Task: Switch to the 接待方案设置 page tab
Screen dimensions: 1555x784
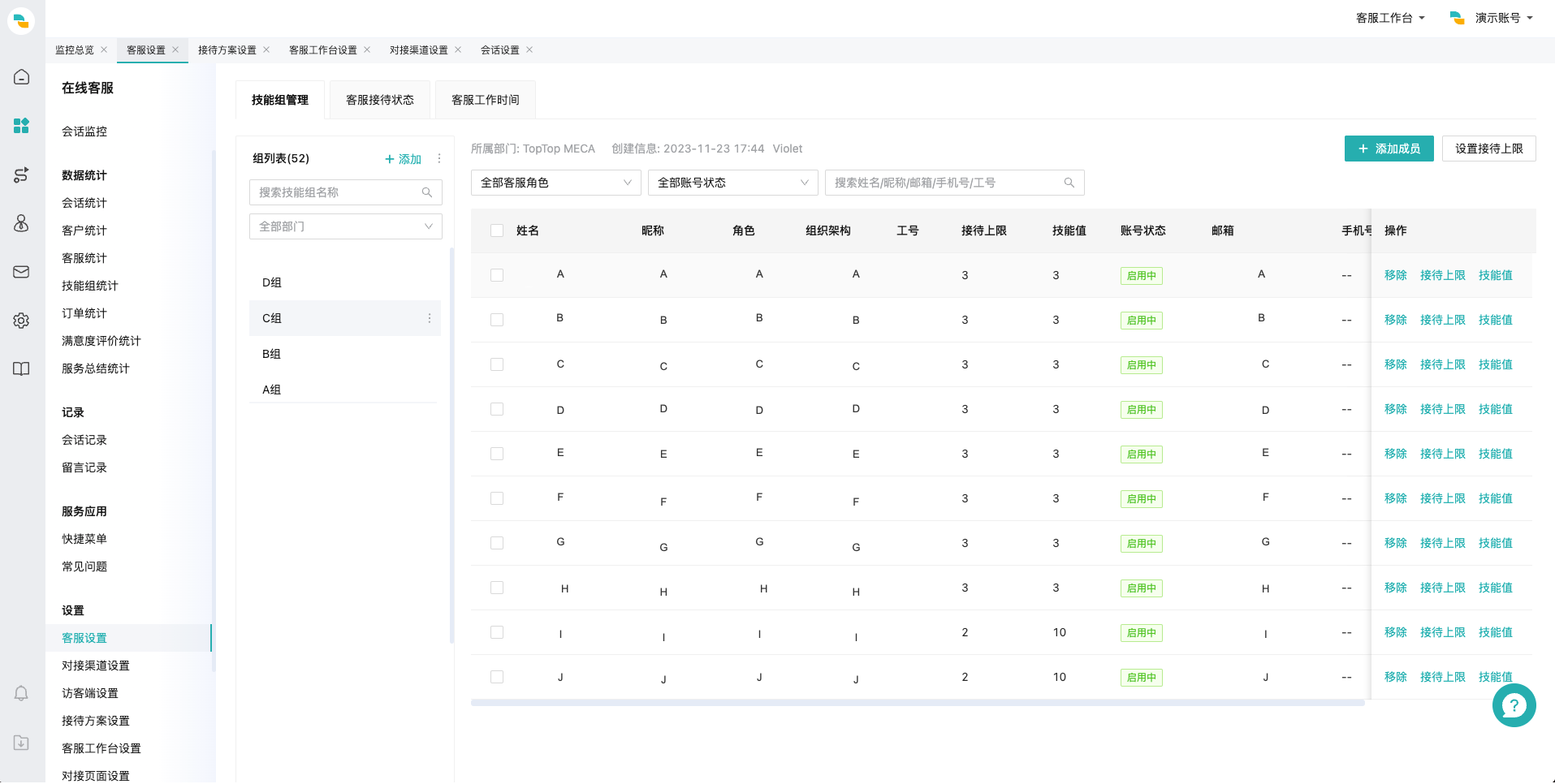Action: coord(227,50)
